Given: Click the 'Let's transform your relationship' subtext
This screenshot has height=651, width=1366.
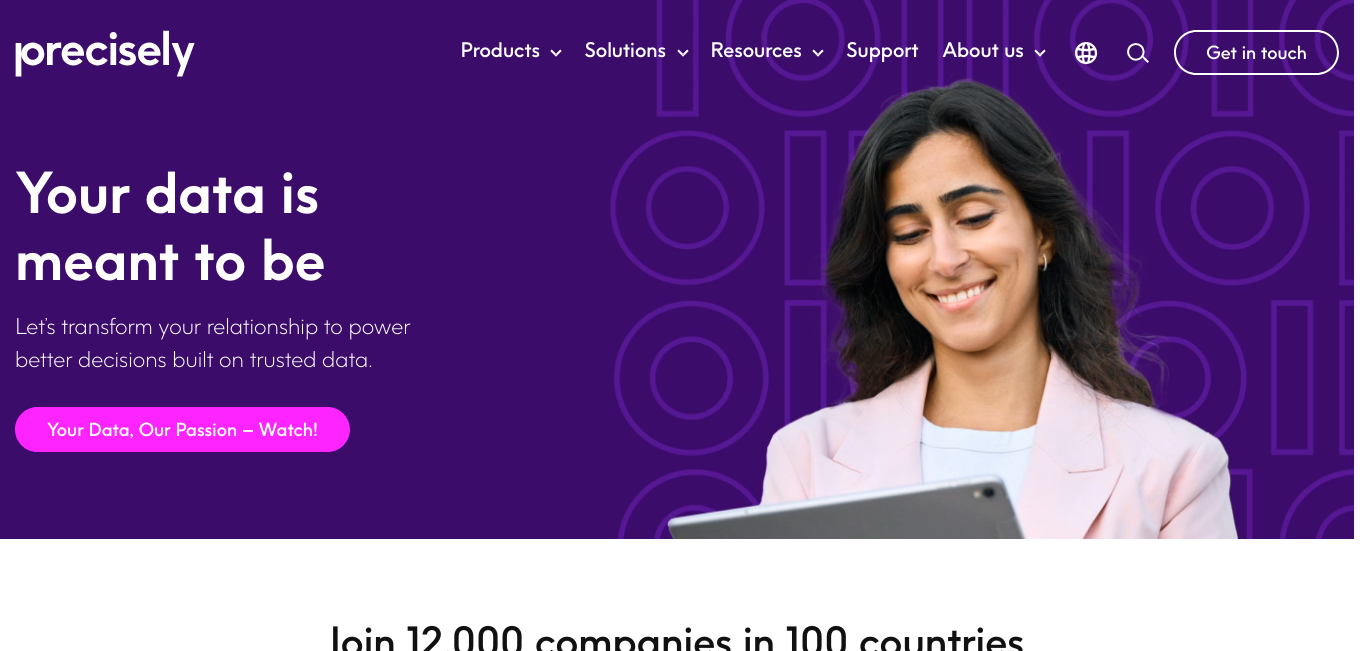Looking at the screenshot, I should coord(213,343).
